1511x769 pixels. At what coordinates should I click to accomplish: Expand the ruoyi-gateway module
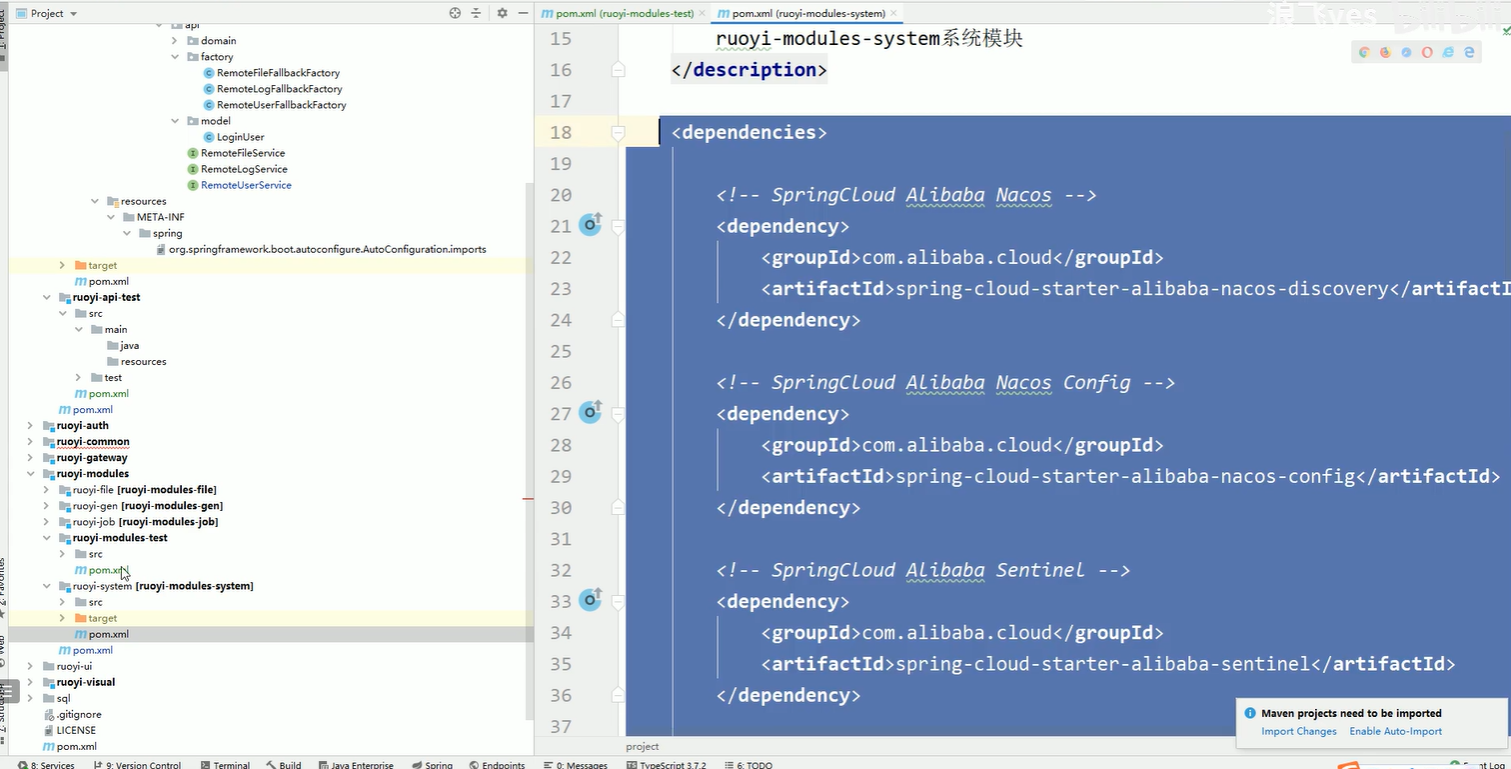30,457
